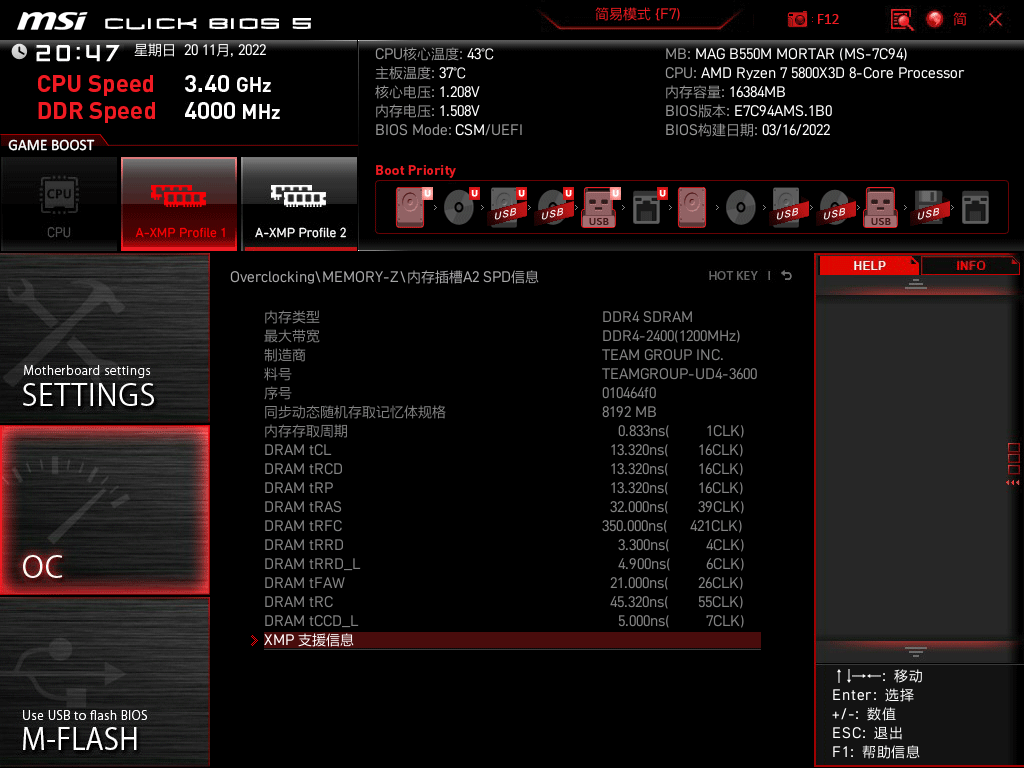This screenshot has height=768, width=1024.
Task: Switch to the HELP tab
Action: click(x=869, y=266)
